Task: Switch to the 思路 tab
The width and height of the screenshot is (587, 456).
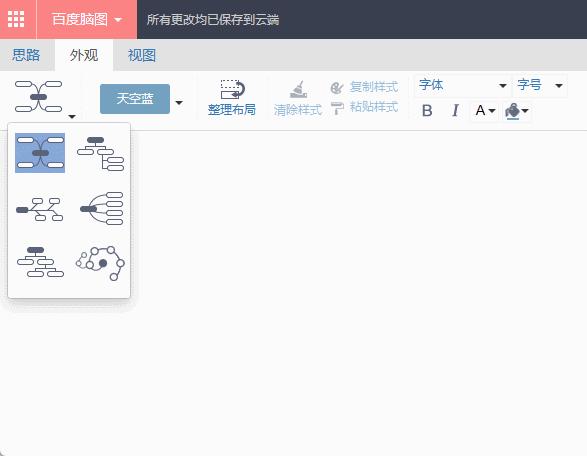Action: pyautogui.click(x=26, y=55)
